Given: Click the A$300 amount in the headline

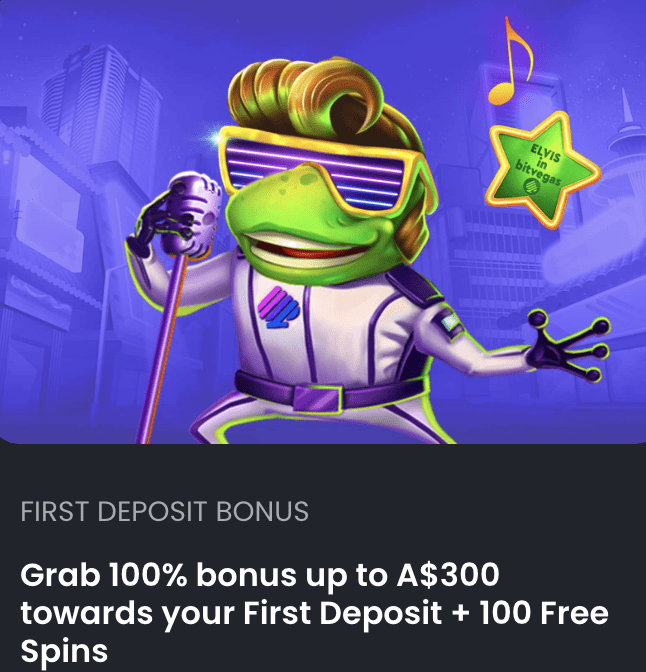Looking at the screenshot, I should (x=448, y=575).
